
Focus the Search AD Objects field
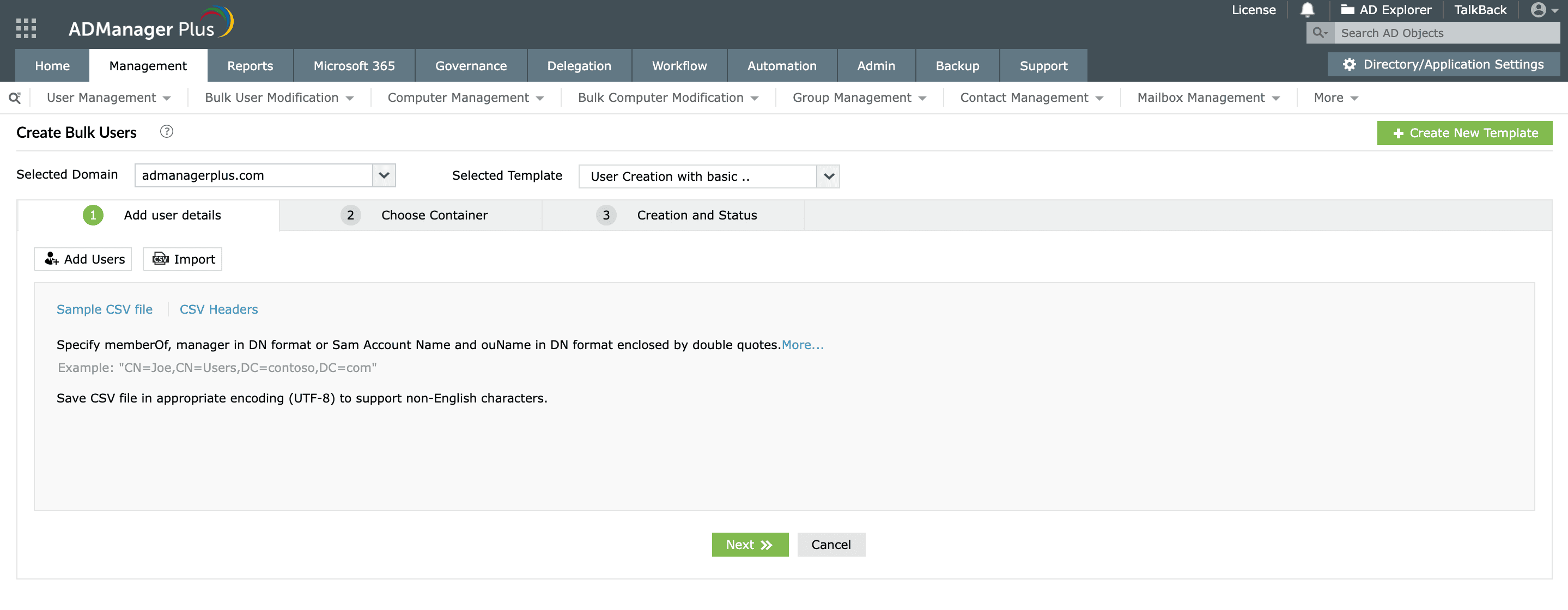(x=1445, y=33)
